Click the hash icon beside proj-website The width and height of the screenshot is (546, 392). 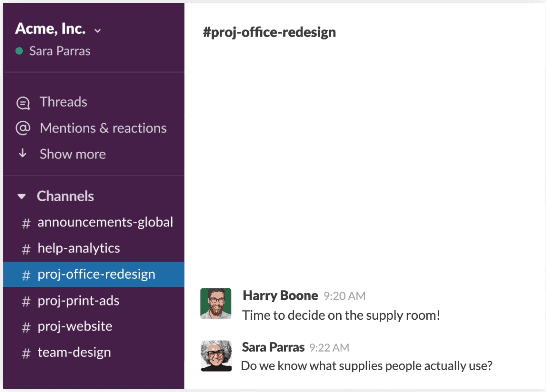click(x=26, y=328)
